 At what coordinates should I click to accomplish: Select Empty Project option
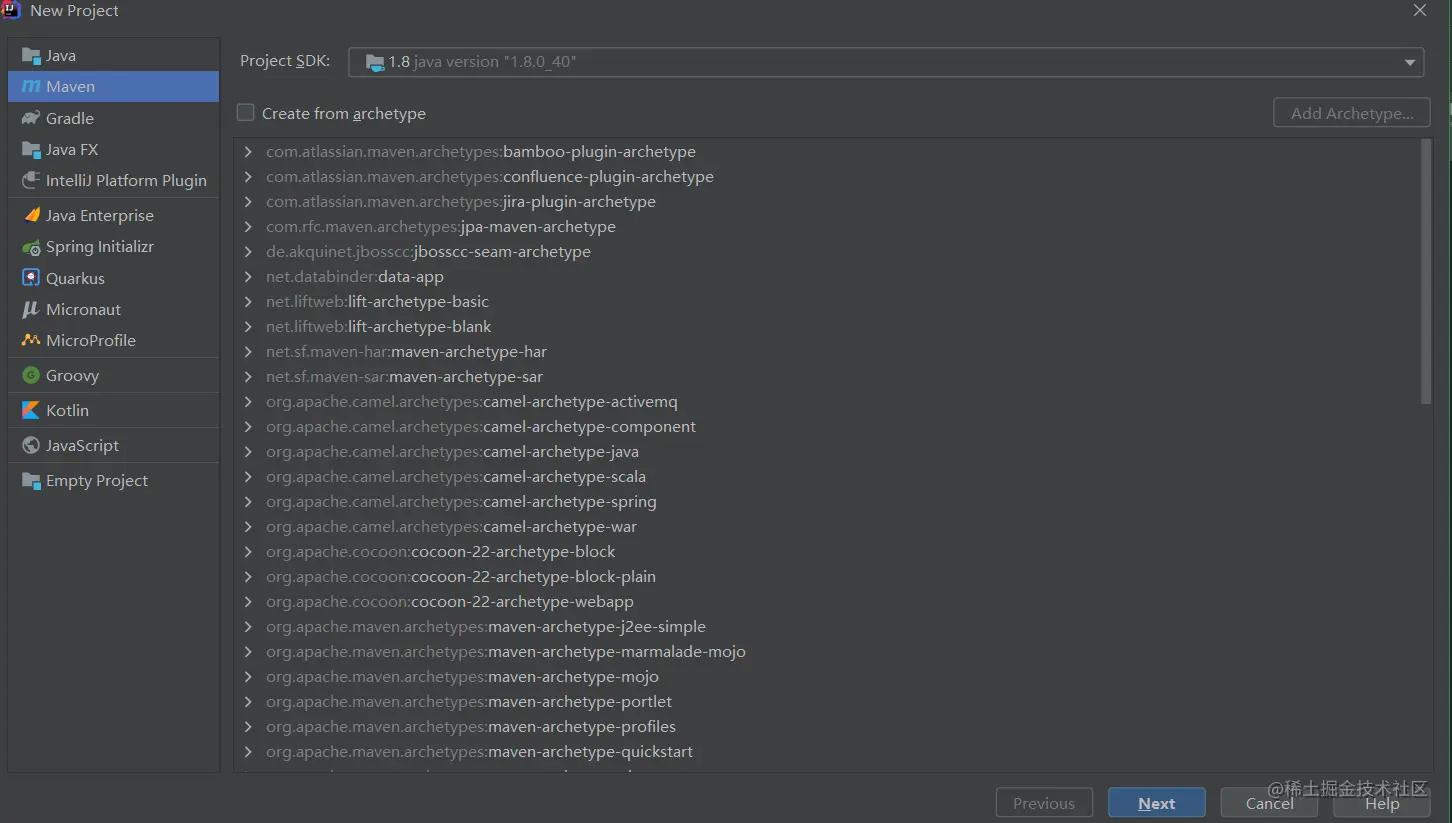click(x=113, y=480)
